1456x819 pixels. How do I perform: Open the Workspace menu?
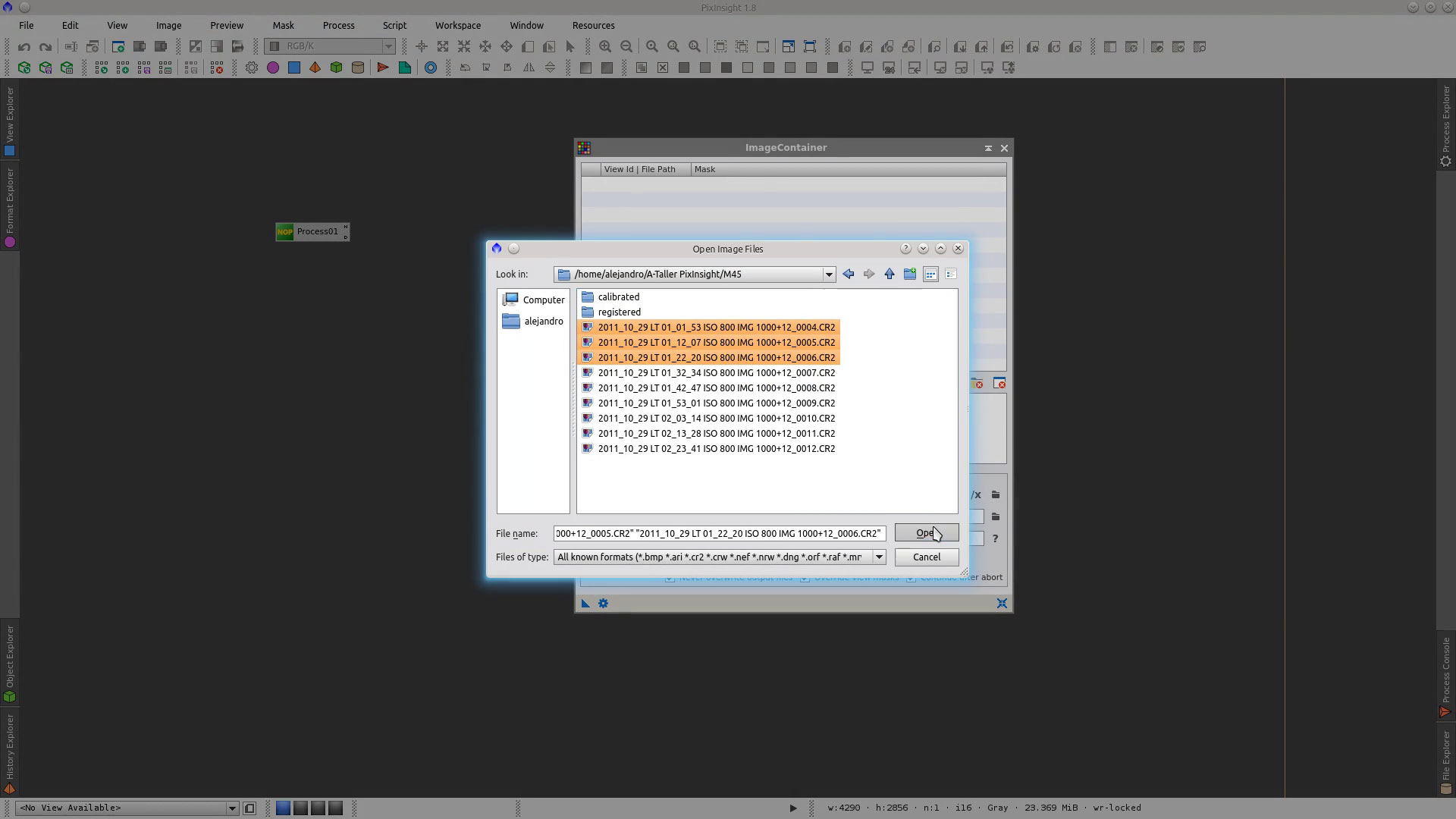point(457,25)
